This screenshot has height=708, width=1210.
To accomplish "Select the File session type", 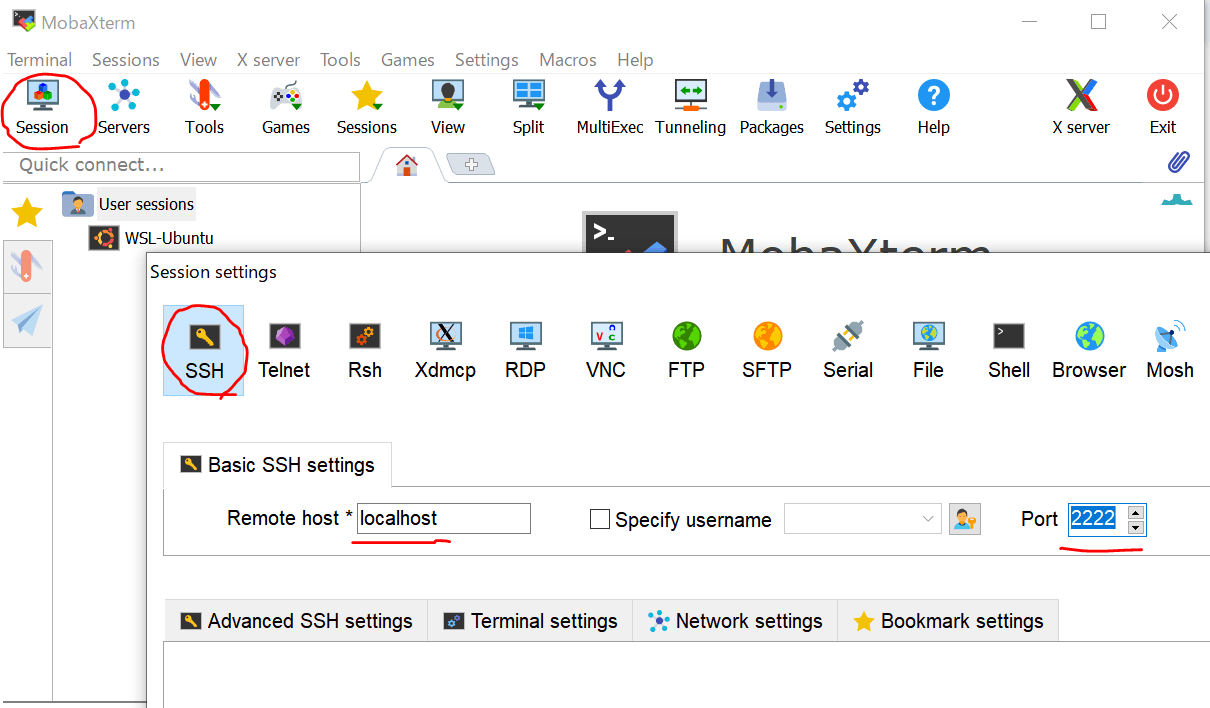I will click(928, 351).
